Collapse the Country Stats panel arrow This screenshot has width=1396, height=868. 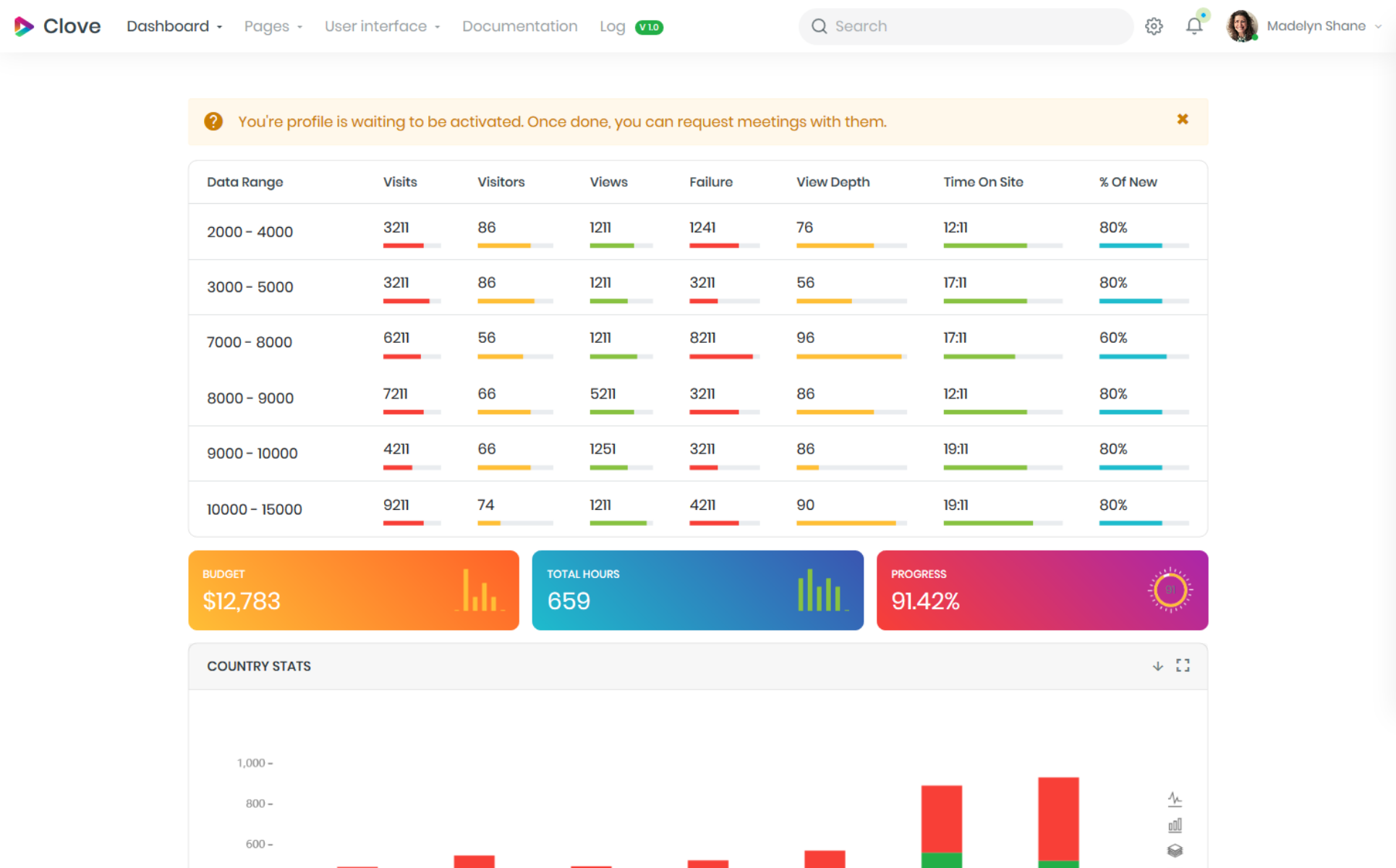point(1157,666)
